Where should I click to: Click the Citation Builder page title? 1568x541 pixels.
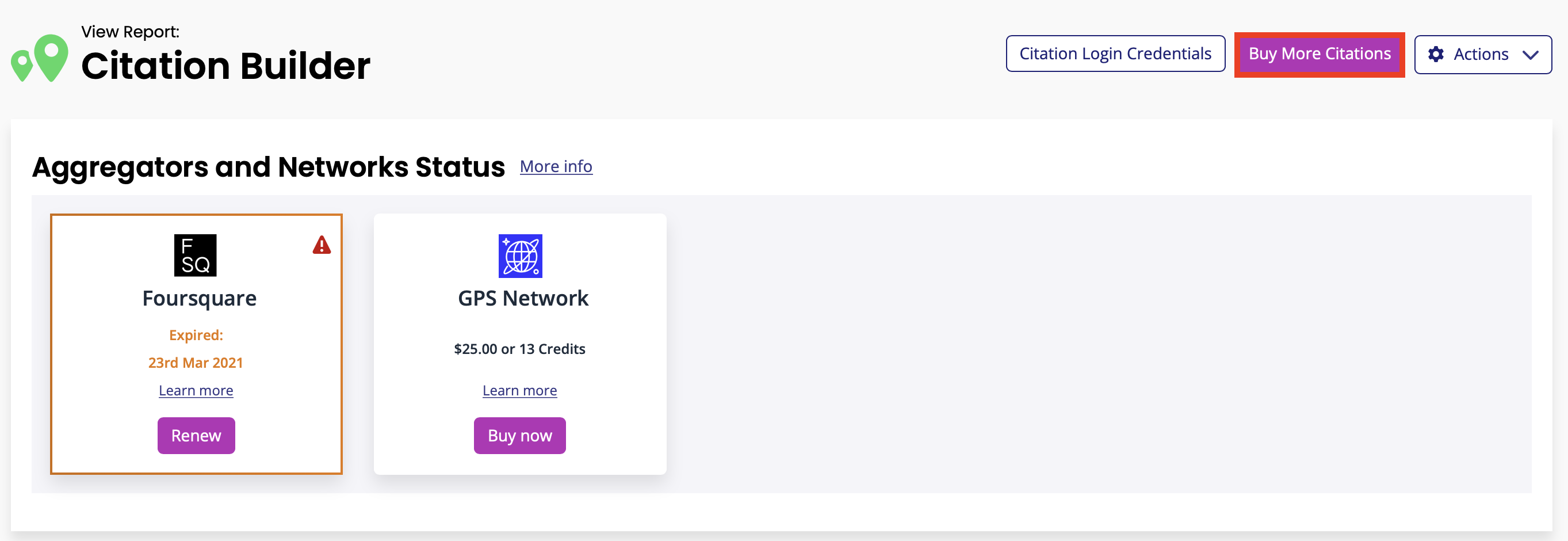click(x=226, y=66)
